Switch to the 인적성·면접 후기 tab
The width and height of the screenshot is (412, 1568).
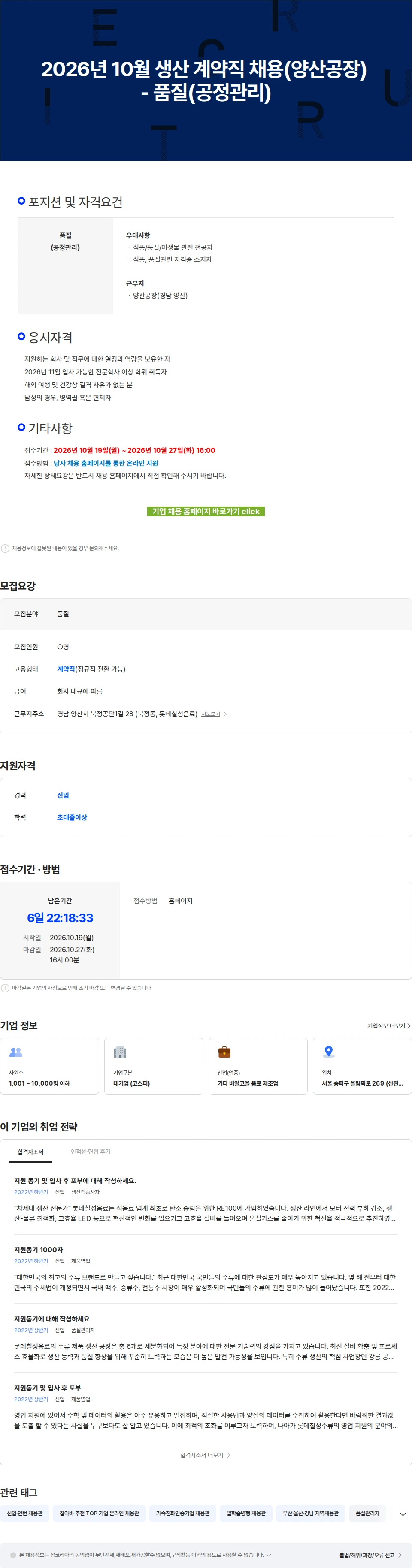click(90, 1152)
